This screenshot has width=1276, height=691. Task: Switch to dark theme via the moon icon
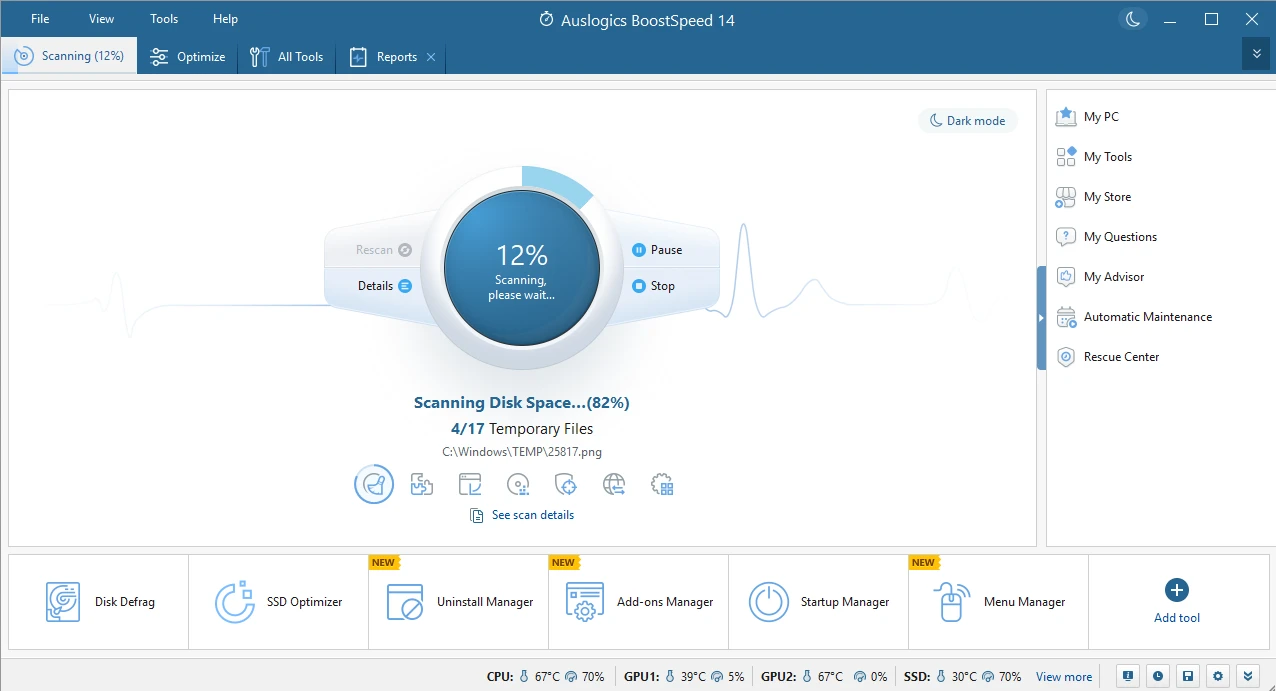[1131, 18]
